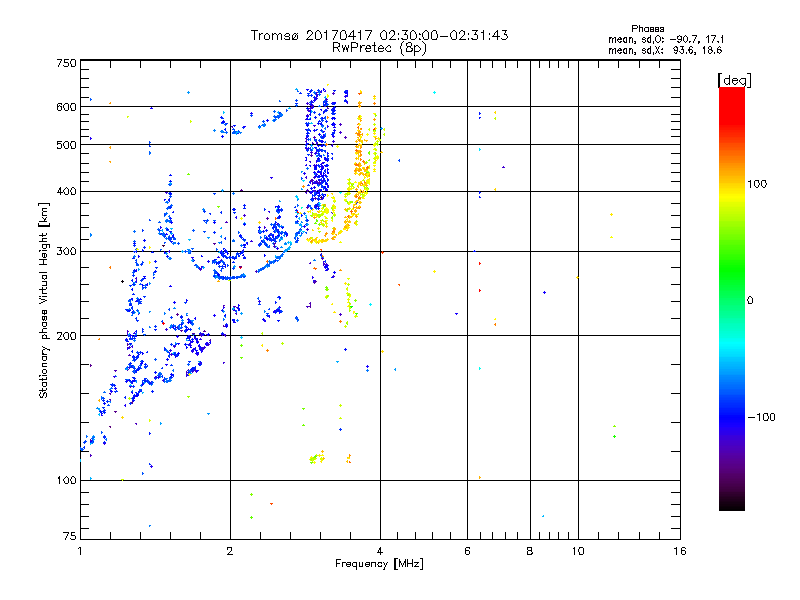Click the colorbar tick label '100'
This screenshot has width=800, height=600.
pos(757,184)
